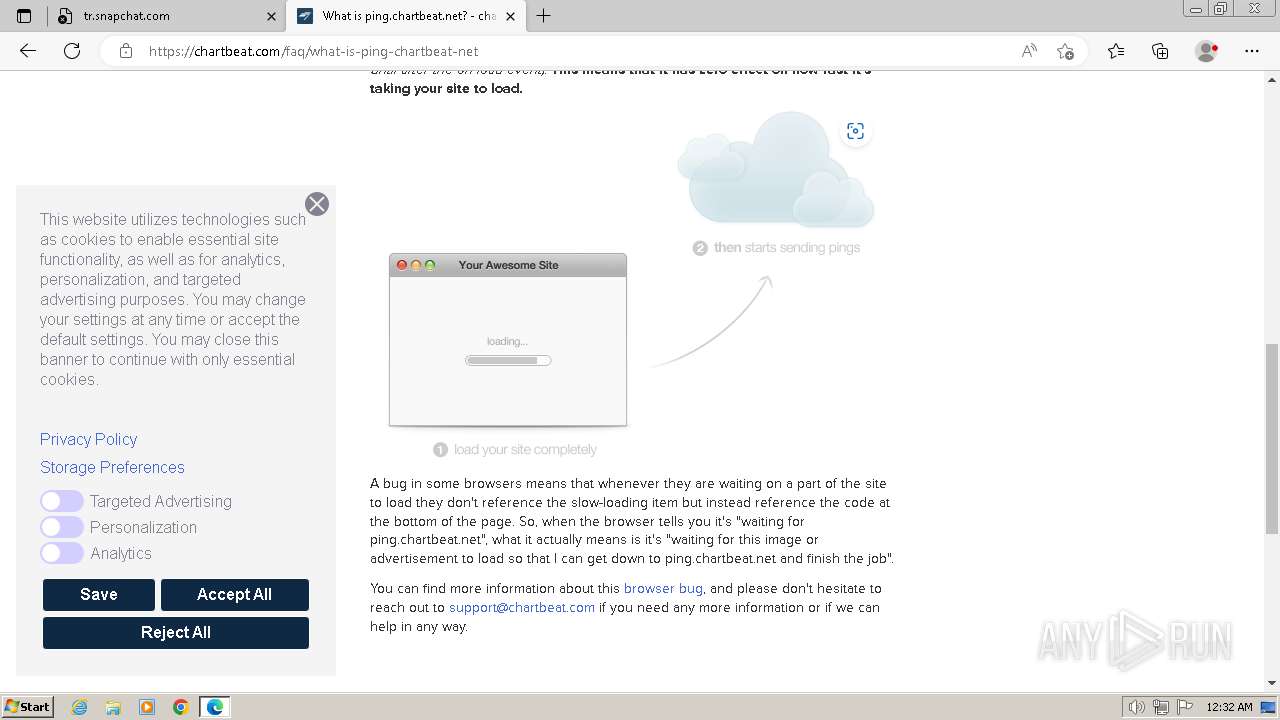1280x720 pixels.
Task: Click the Reject All button
Action: (x=176, y=632)
